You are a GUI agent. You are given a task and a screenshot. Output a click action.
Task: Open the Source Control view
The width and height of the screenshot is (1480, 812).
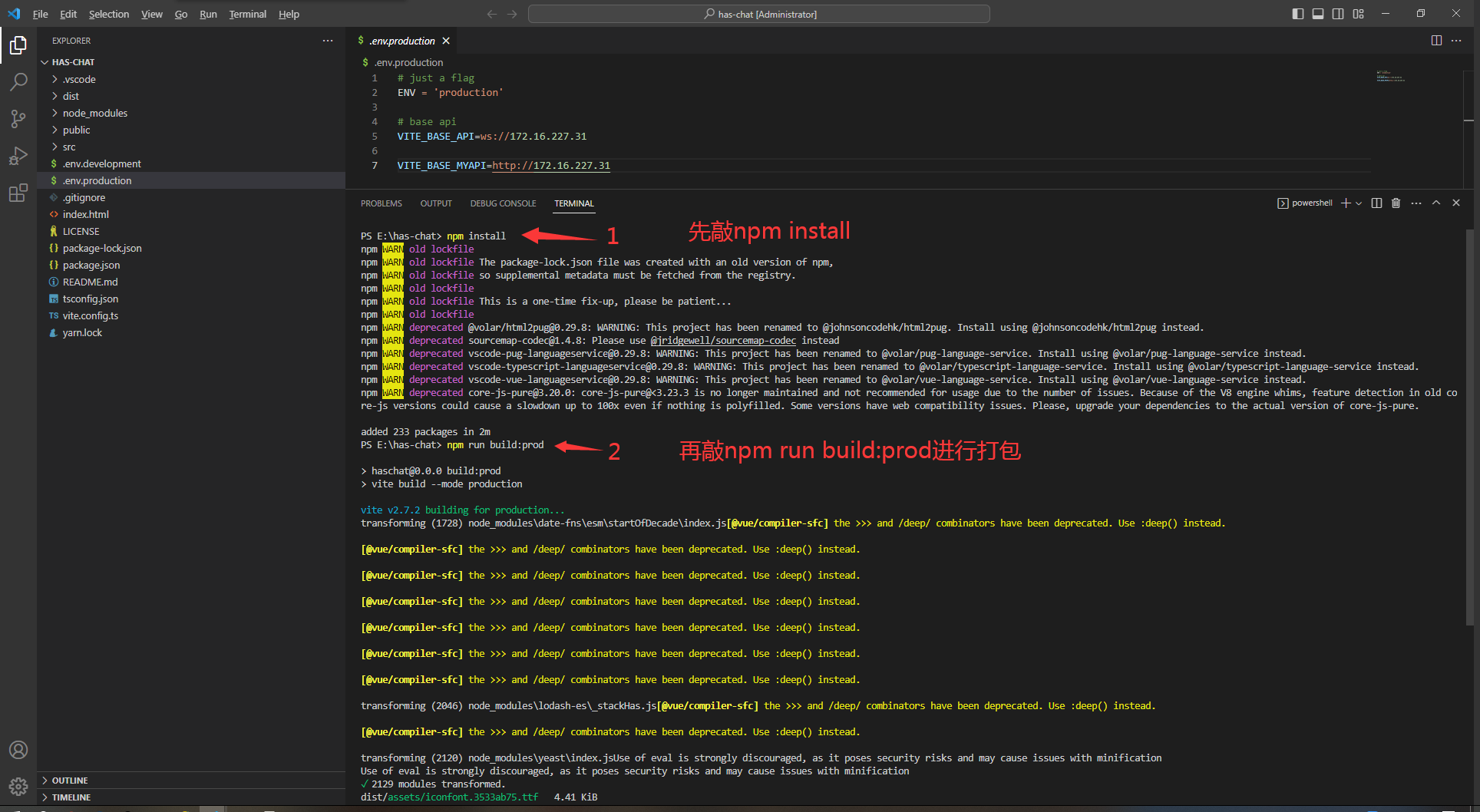(x=18, y=118)
